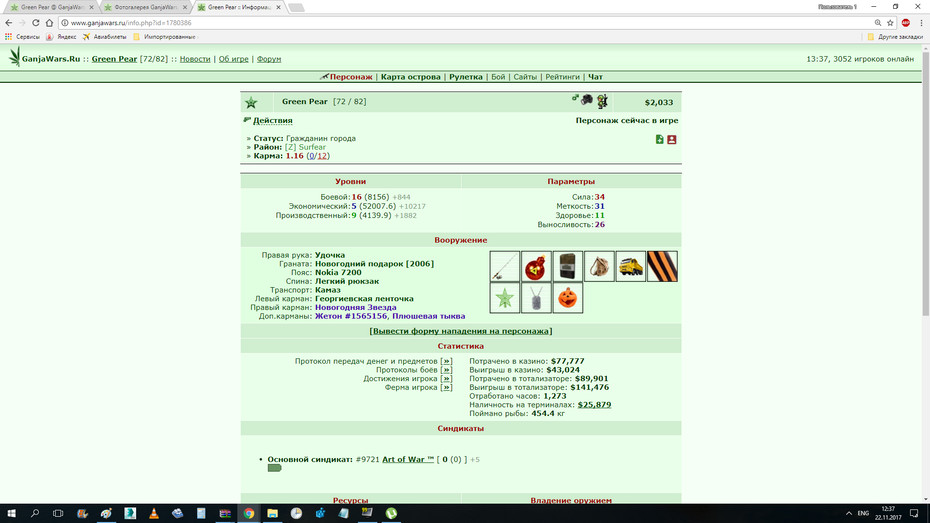Open File Explorer from the taskbar
930x523 pixels.
coord(272,514)
